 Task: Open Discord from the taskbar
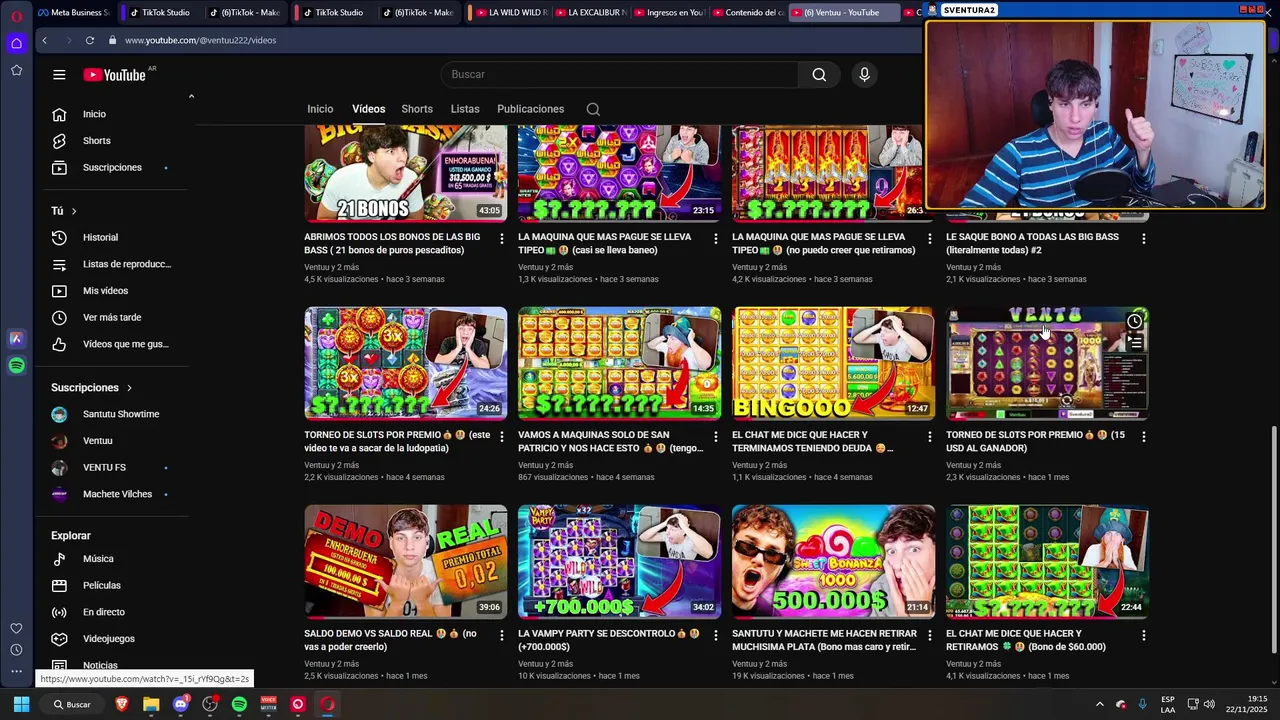point(180,704)
